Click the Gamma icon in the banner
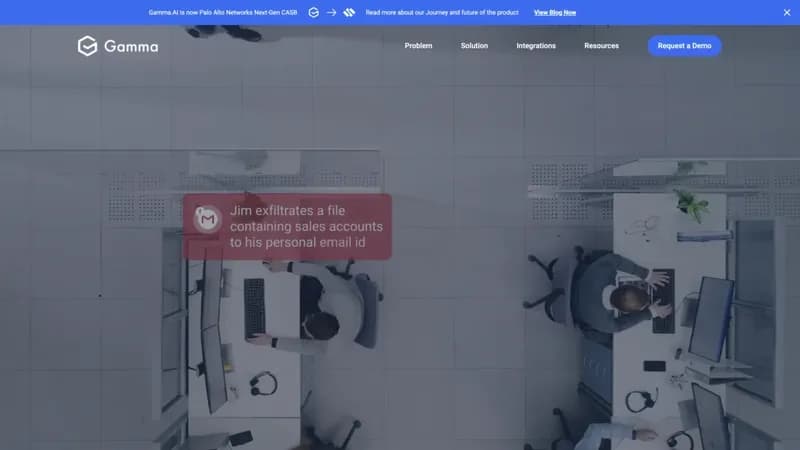800x450 pixels. (x=314, y=13)
